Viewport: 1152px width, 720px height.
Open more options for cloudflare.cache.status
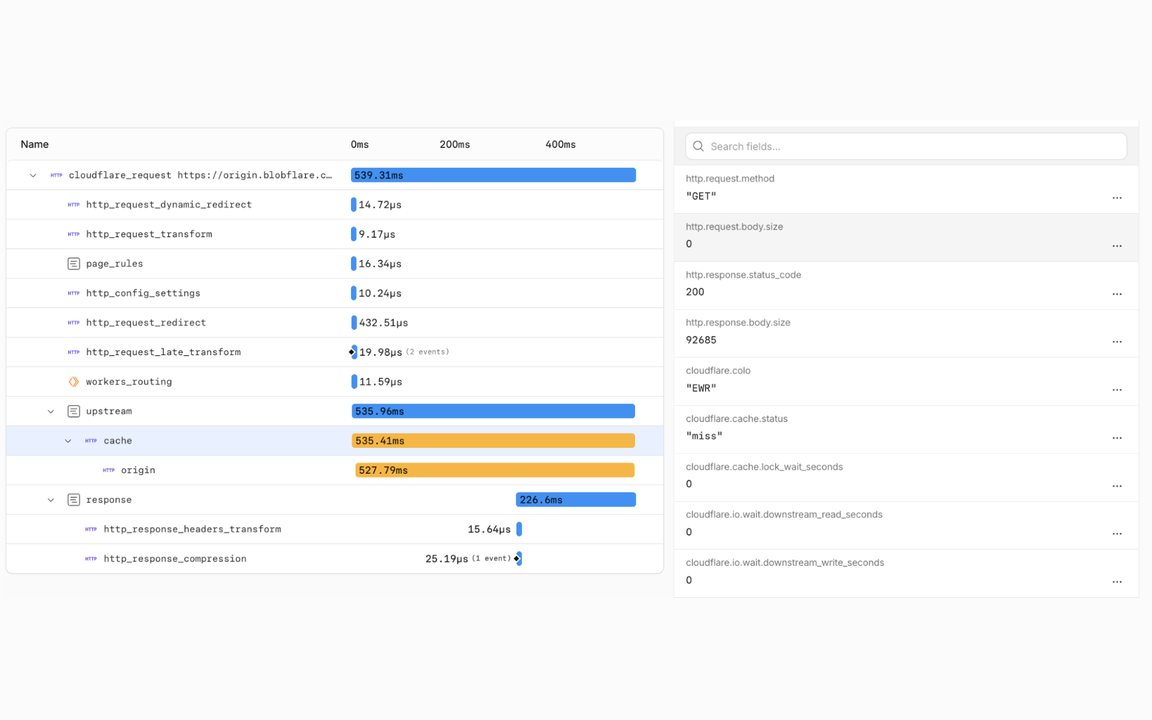[1117, 438]
